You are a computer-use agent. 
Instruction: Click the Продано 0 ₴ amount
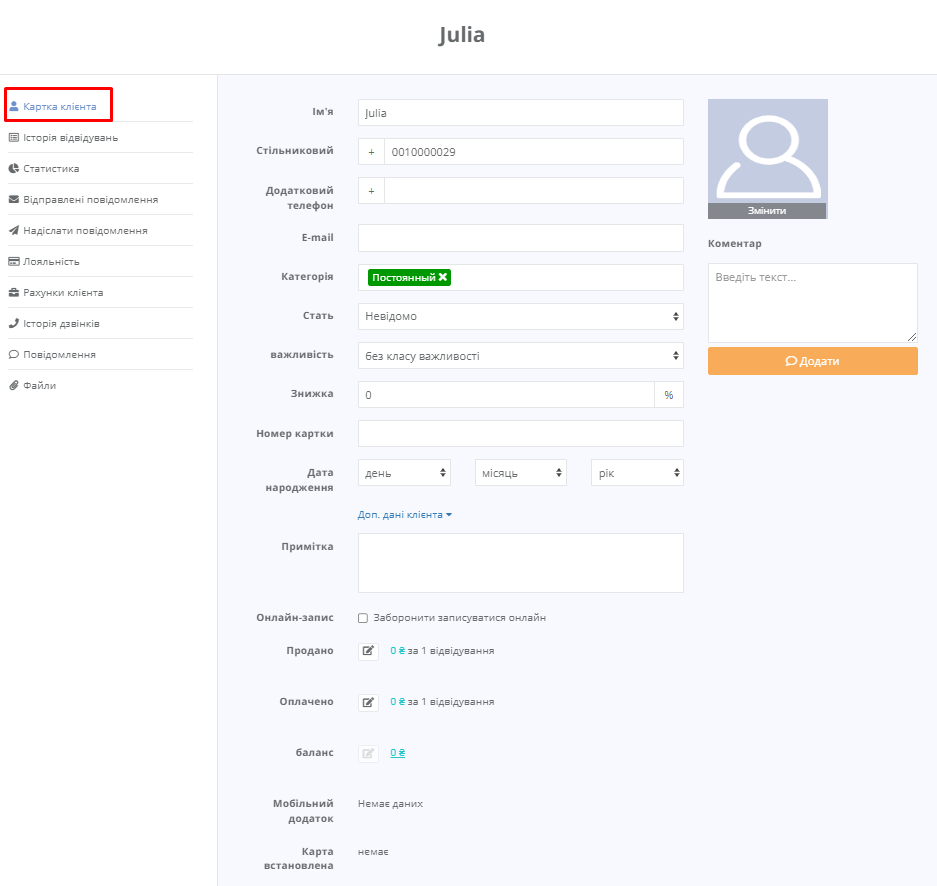point(397,651)
